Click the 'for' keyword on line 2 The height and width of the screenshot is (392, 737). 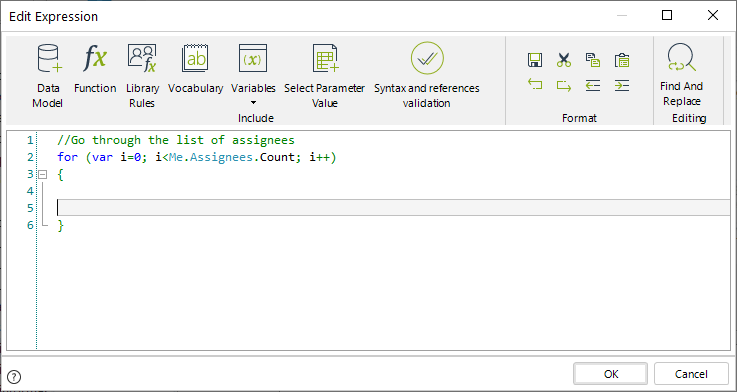pos(67,157)
